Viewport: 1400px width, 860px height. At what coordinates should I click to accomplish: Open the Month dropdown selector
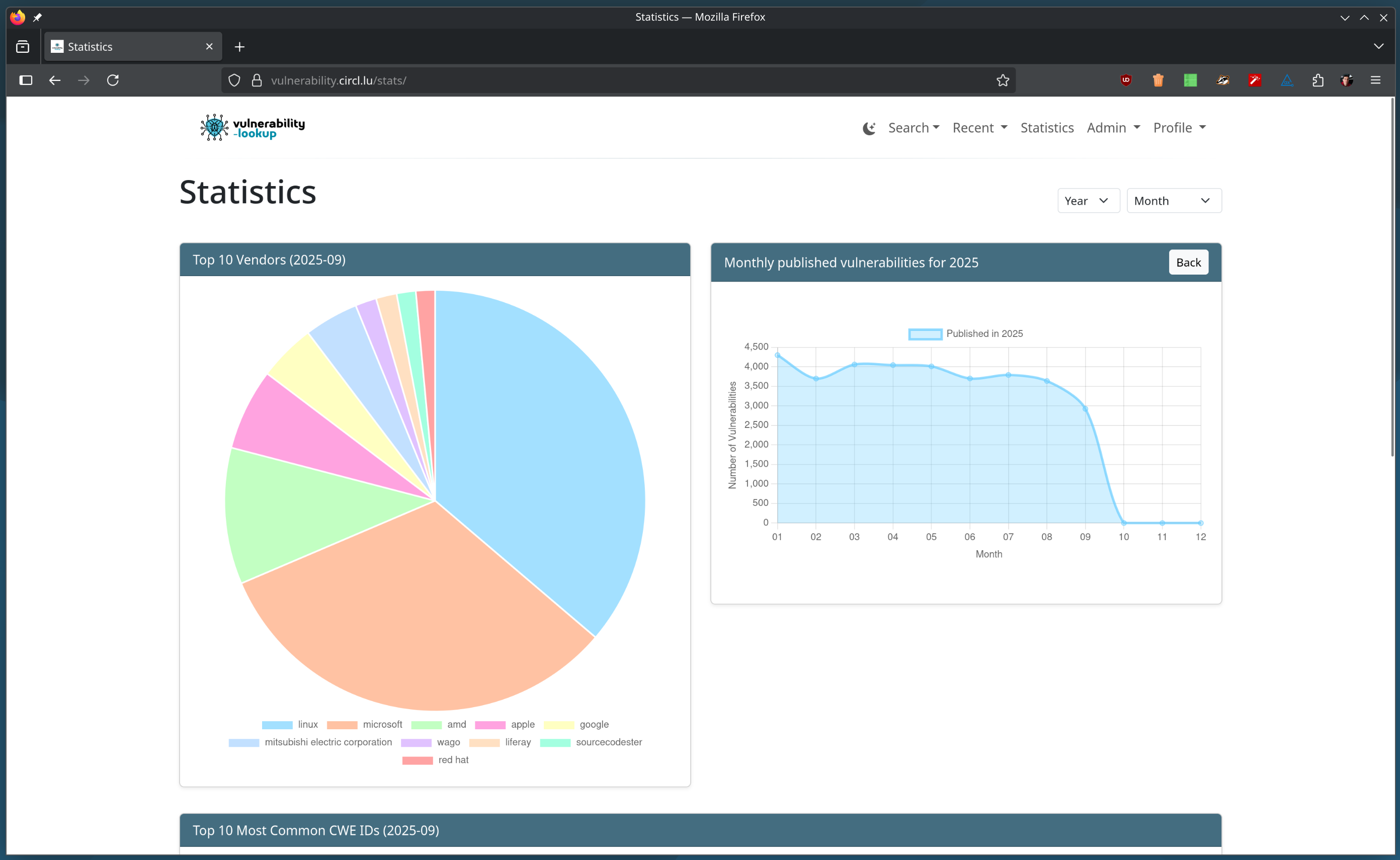(1174, 200)
